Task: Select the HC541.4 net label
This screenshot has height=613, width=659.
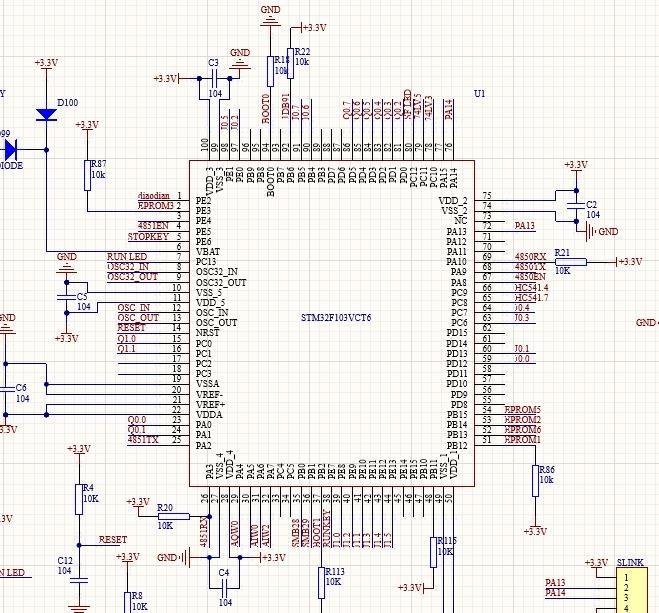Action: point(531,287)
